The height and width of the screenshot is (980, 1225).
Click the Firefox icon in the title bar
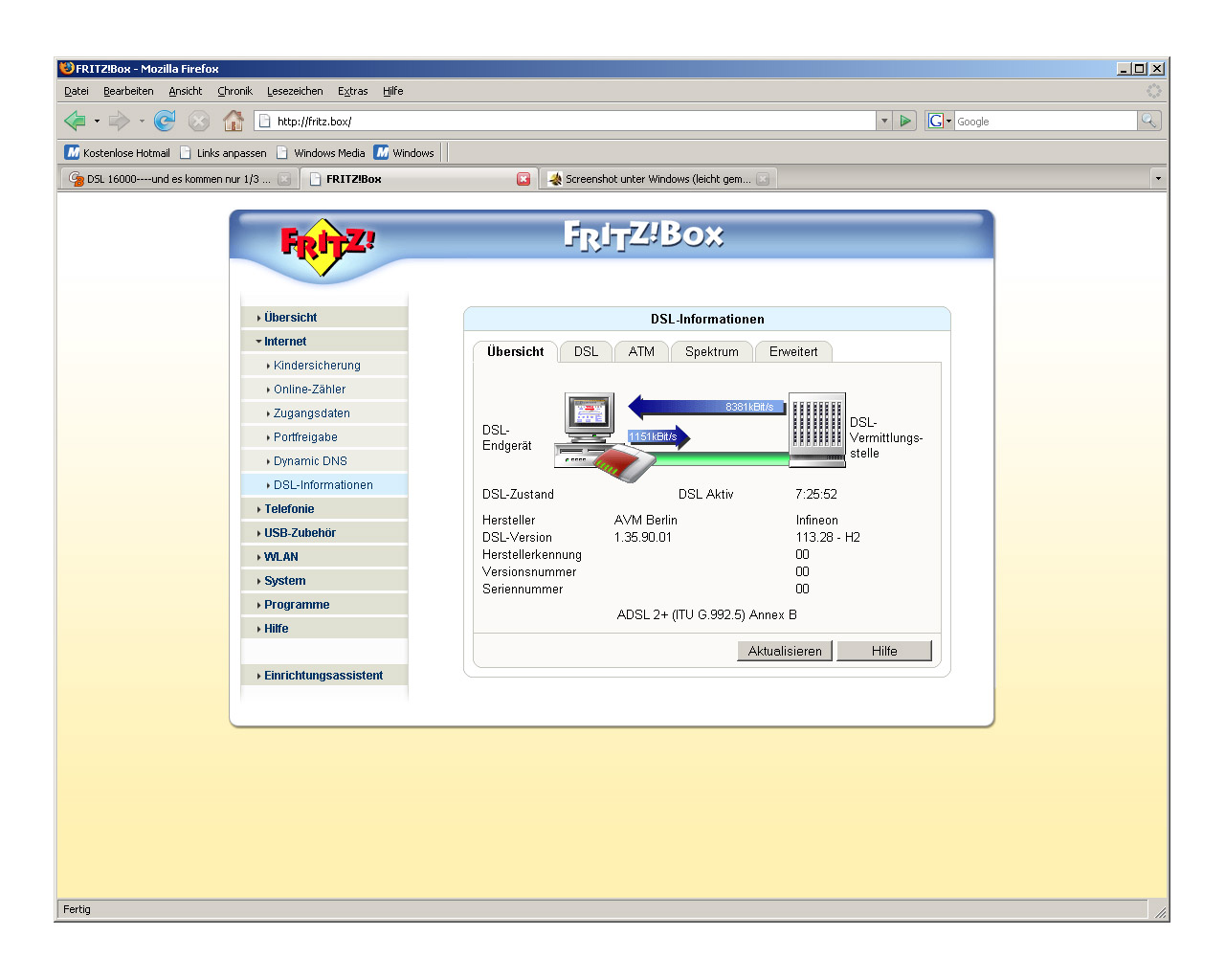point(66,68)
